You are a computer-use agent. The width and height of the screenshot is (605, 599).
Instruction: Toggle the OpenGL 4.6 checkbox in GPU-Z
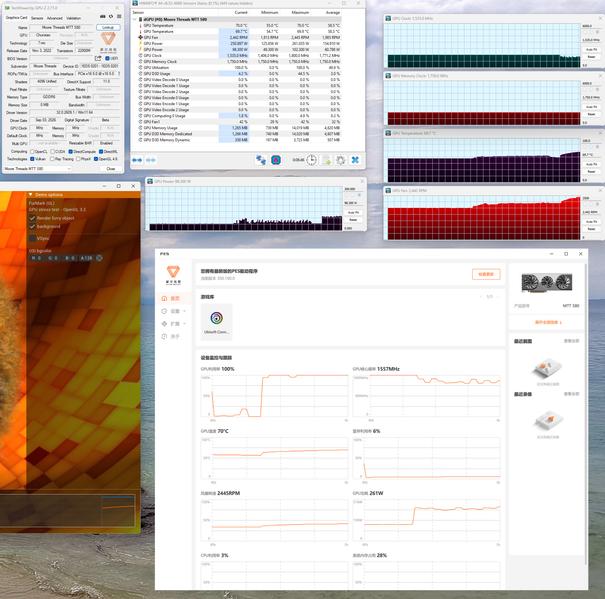pyautogui.click(x=96, y=159)
